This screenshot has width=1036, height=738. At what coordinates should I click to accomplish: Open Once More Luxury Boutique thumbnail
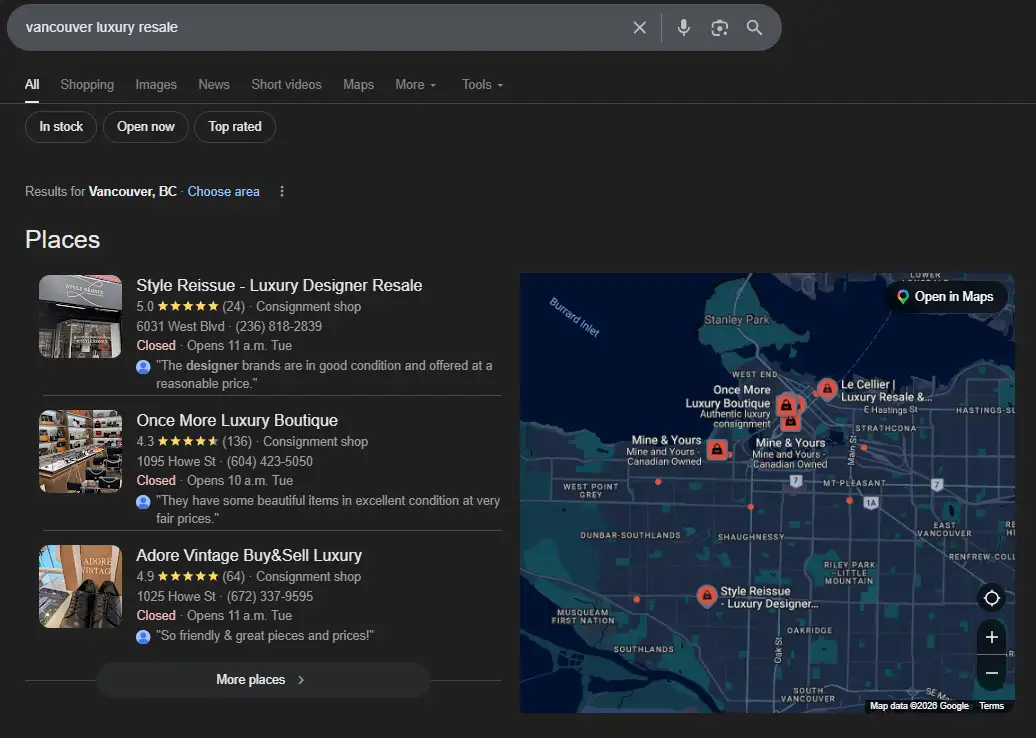[x=80, y=452]
